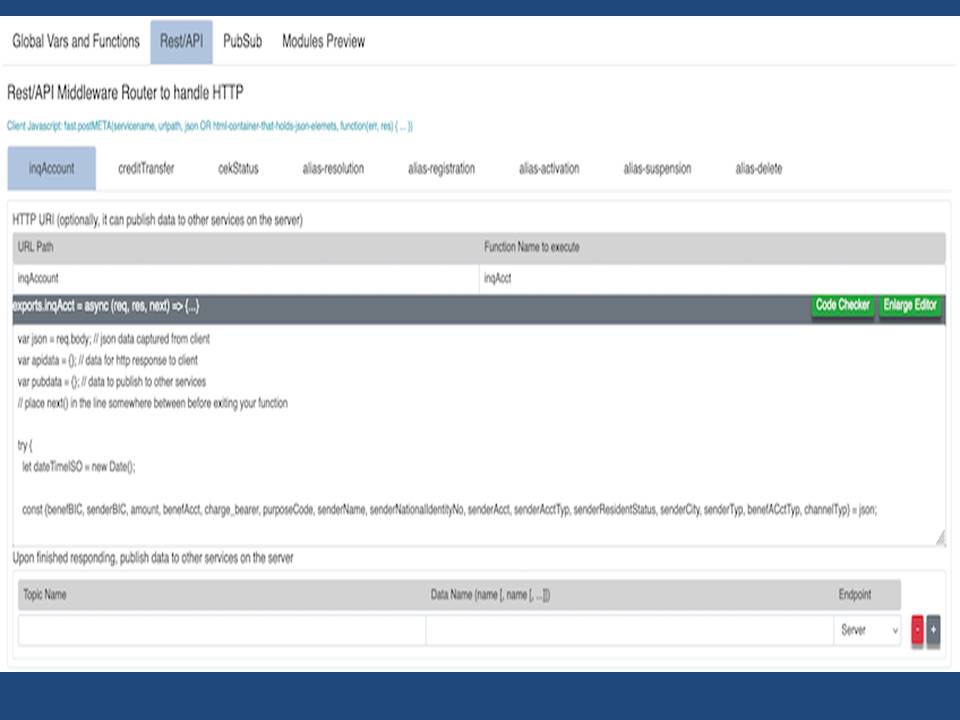Switch to Global Vars and Functions tab

(76, 42)
